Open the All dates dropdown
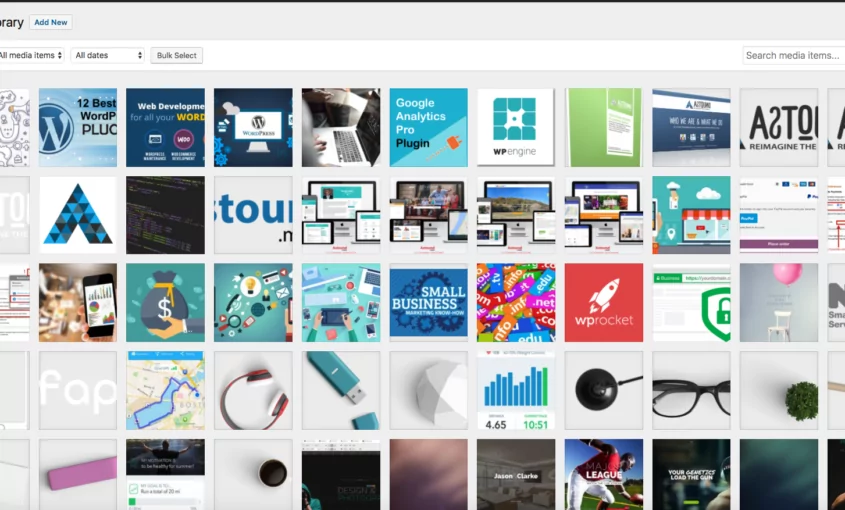 [x=108, y=56]
